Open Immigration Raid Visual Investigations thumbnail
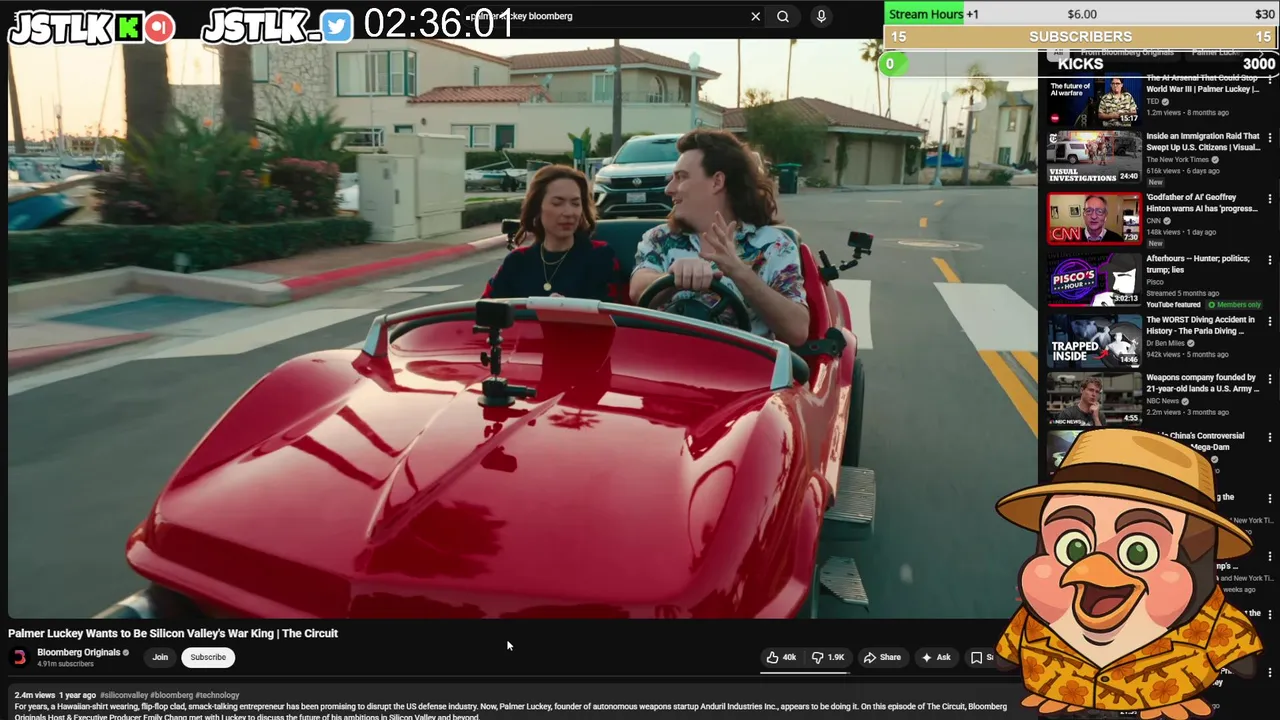This screenshot has width=1280, height=720. (1093, 157)
